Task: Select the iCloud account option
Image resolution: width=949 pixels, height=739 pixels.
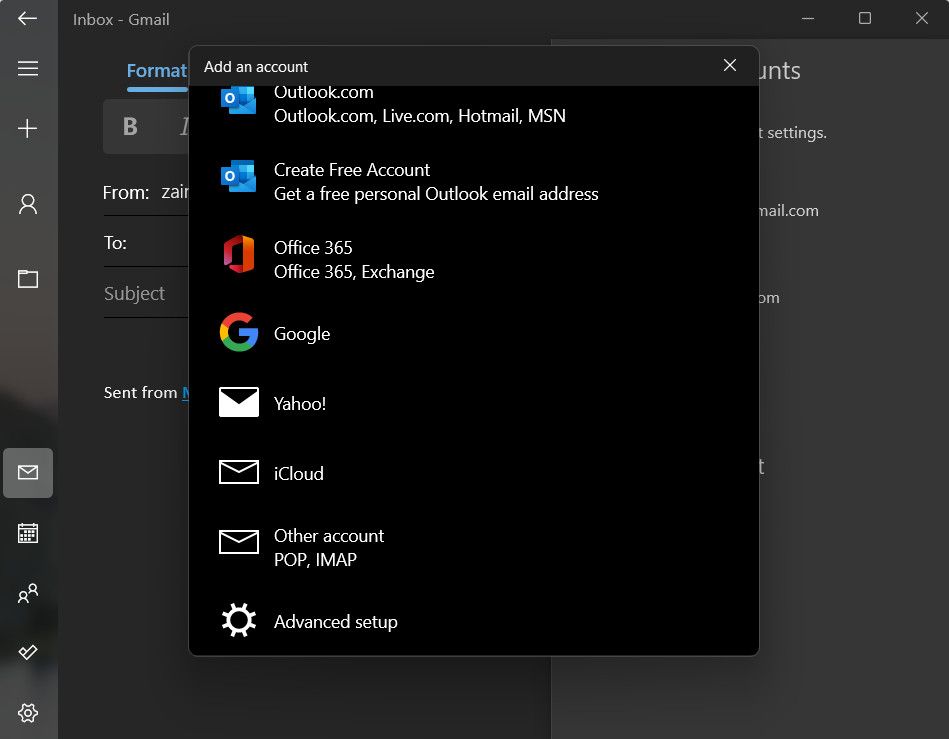Action: (474, 473)
